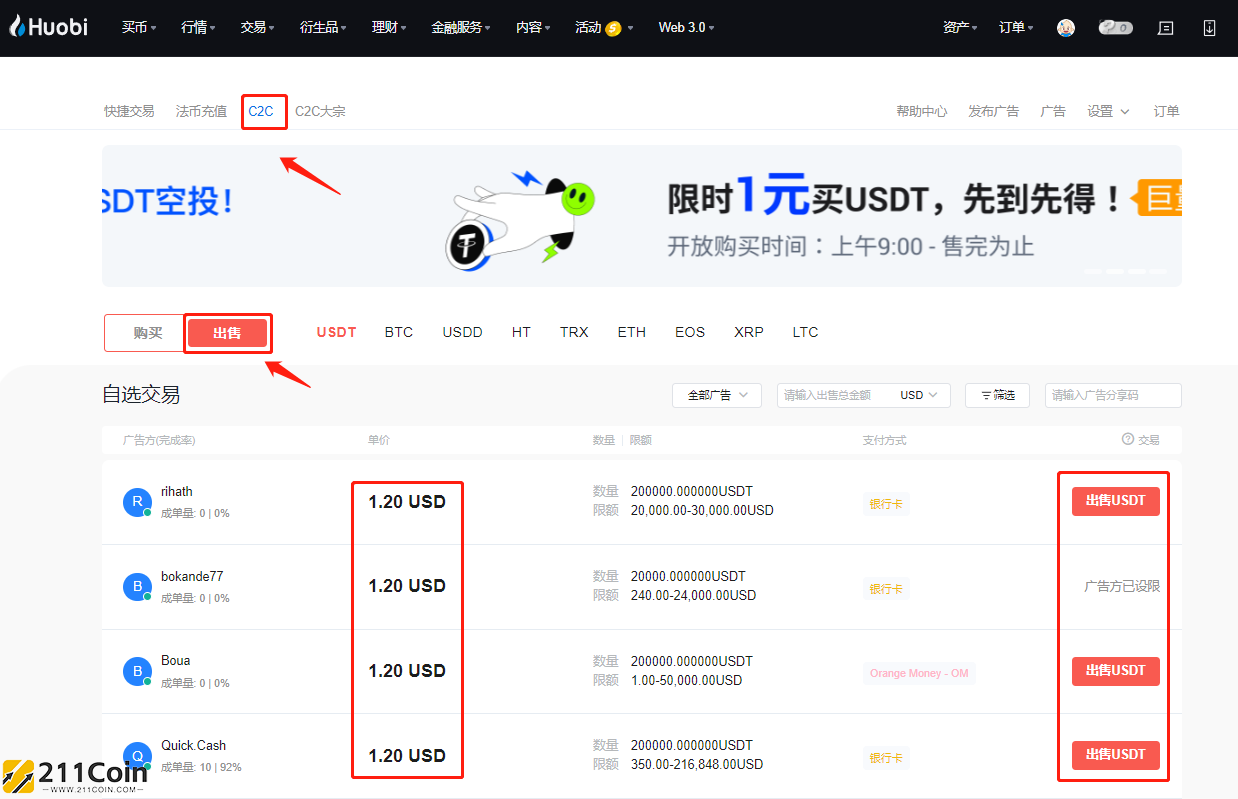Click the 广告方已设限 text

pos(1122,586)
